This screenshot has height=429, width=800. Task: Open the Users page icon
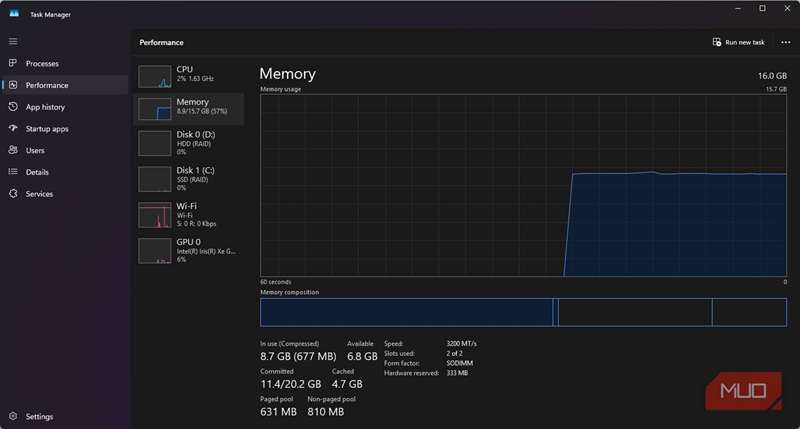tap(13, 150)
